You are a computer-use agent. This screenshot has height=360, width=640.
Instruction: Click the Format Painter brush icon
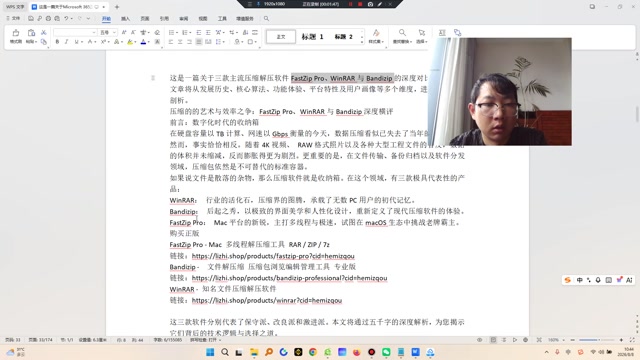[16, 33]
